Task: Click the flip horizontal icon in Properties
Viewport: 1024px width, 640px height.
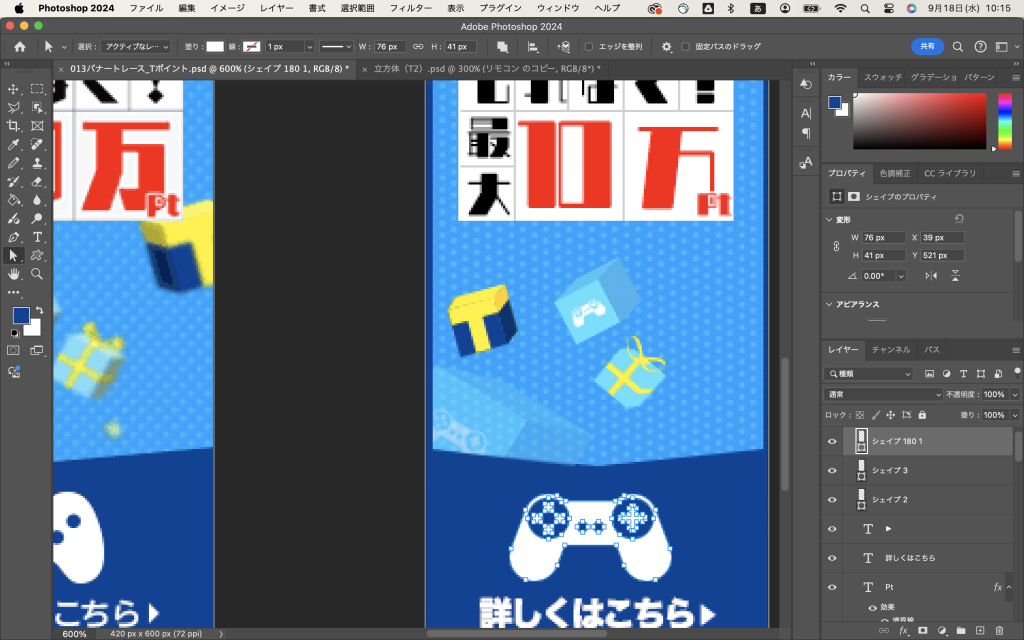Action: (931, 275)
